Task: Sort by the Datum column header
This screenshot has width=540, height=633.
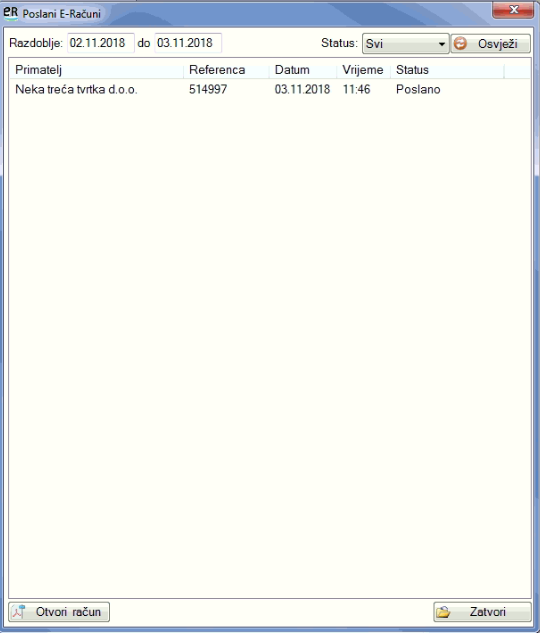Action: coord(303,70)
